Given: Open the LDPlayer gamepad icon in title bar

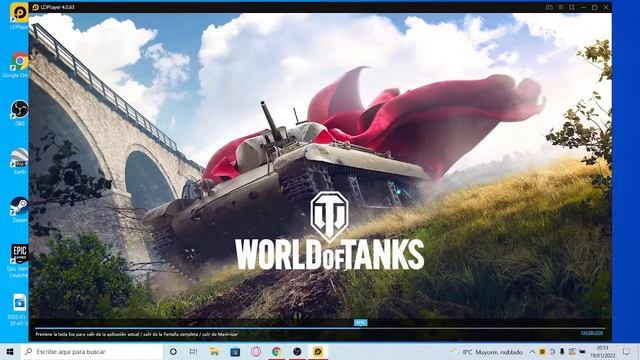Looking at the screenshot, I should tap(549, 7).
